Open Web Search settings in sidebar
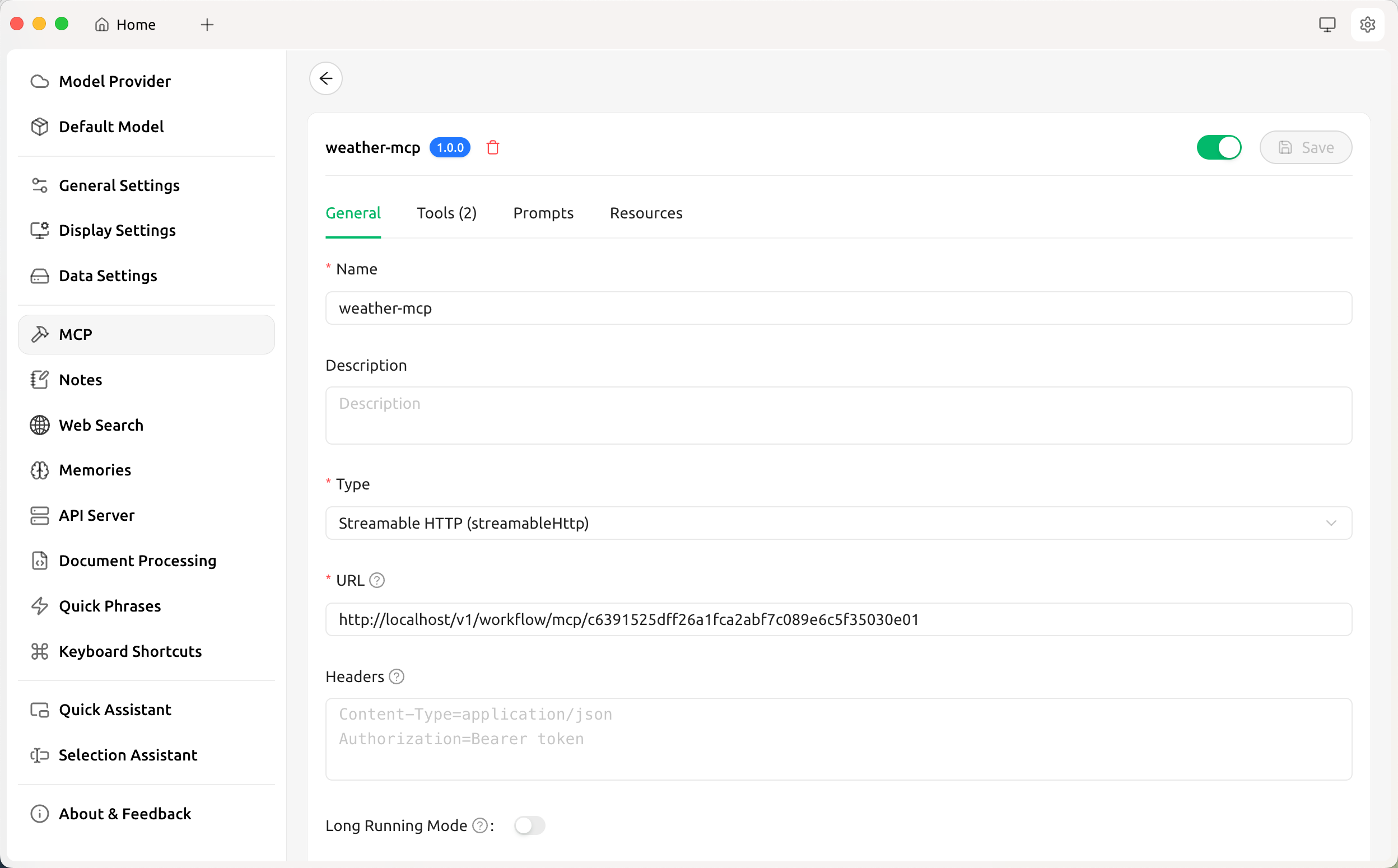 tap(101, 425)
